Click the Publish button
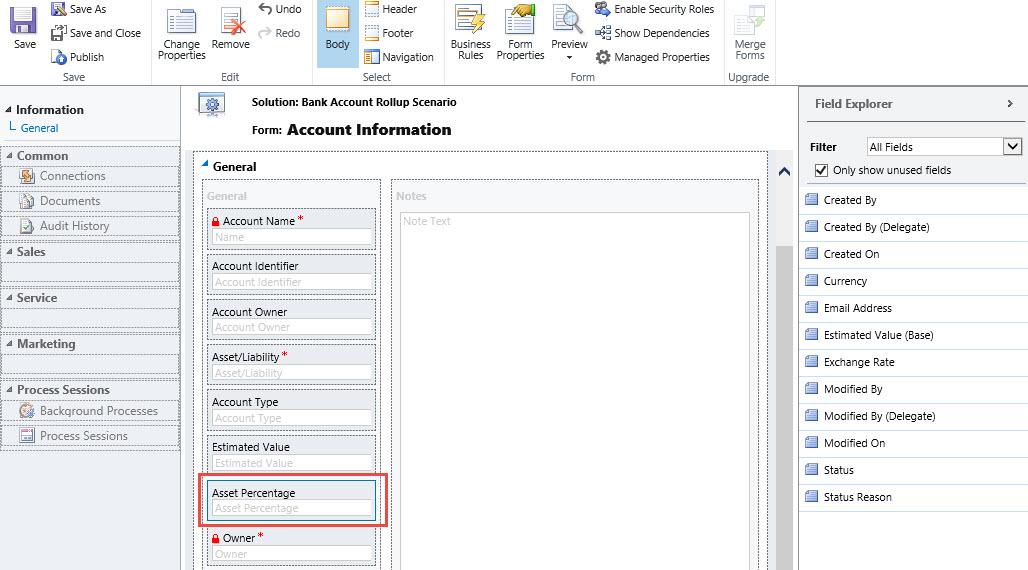1028x570 pixels. tap(78, 57)
